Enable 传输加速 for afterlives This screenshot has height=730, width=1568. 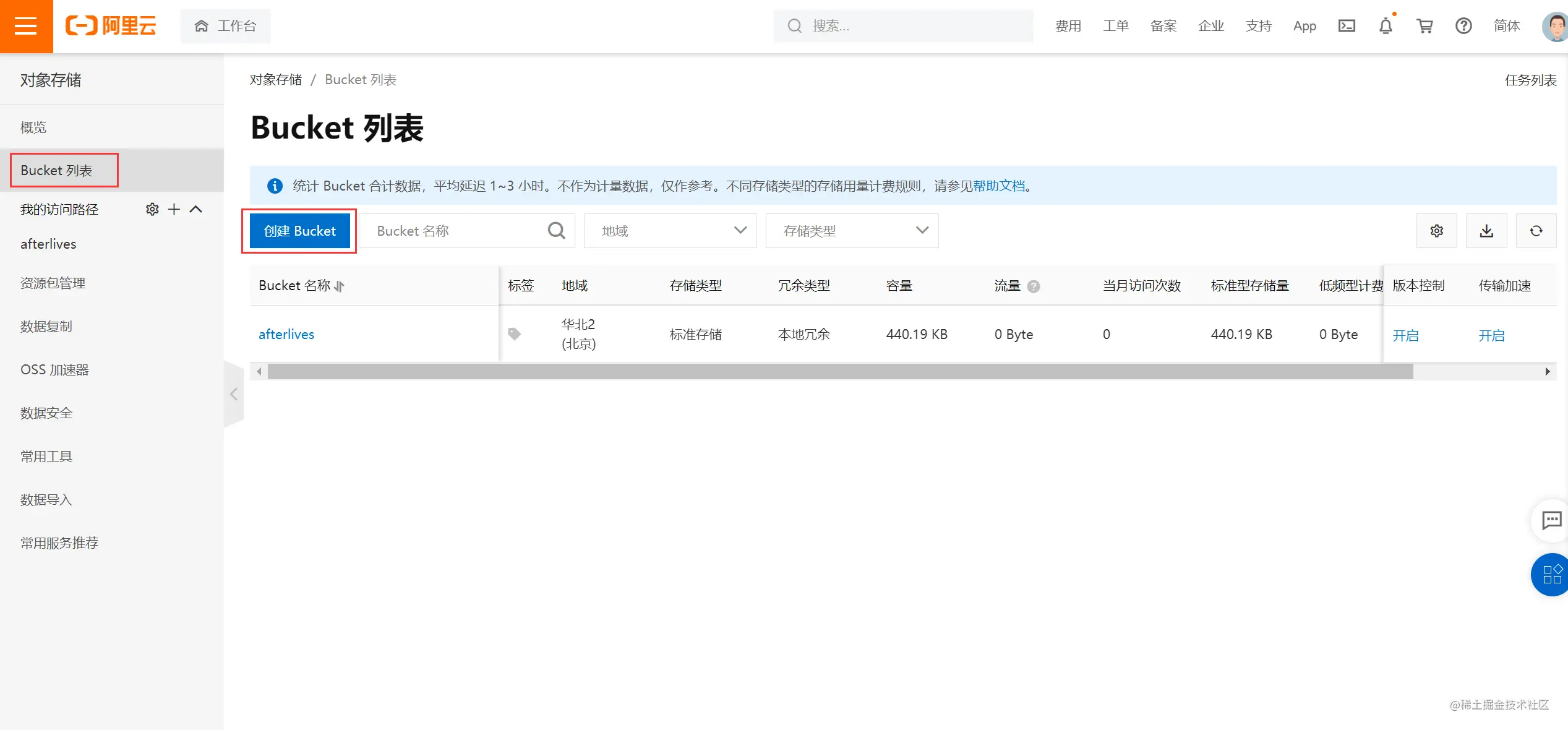1491,335
